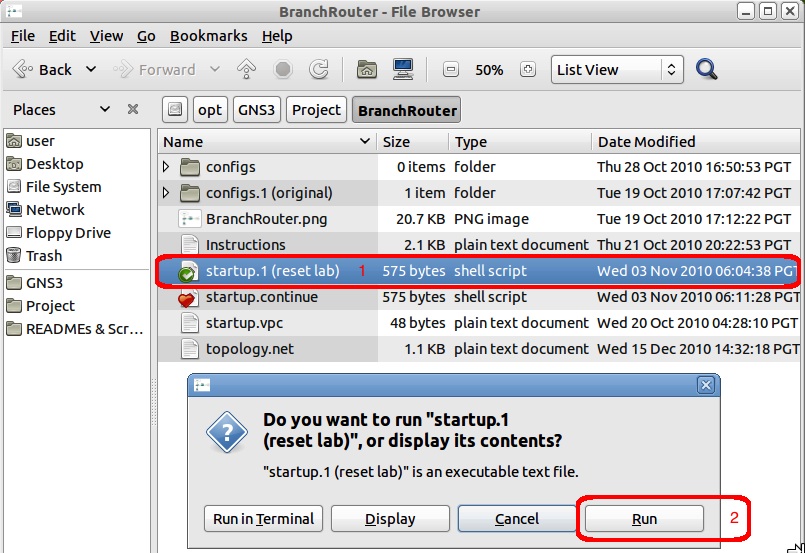The height and width of the screenshot is (553, 805).
Task: Toggle the location bar edit icon
Action: [x=174, y=110]
